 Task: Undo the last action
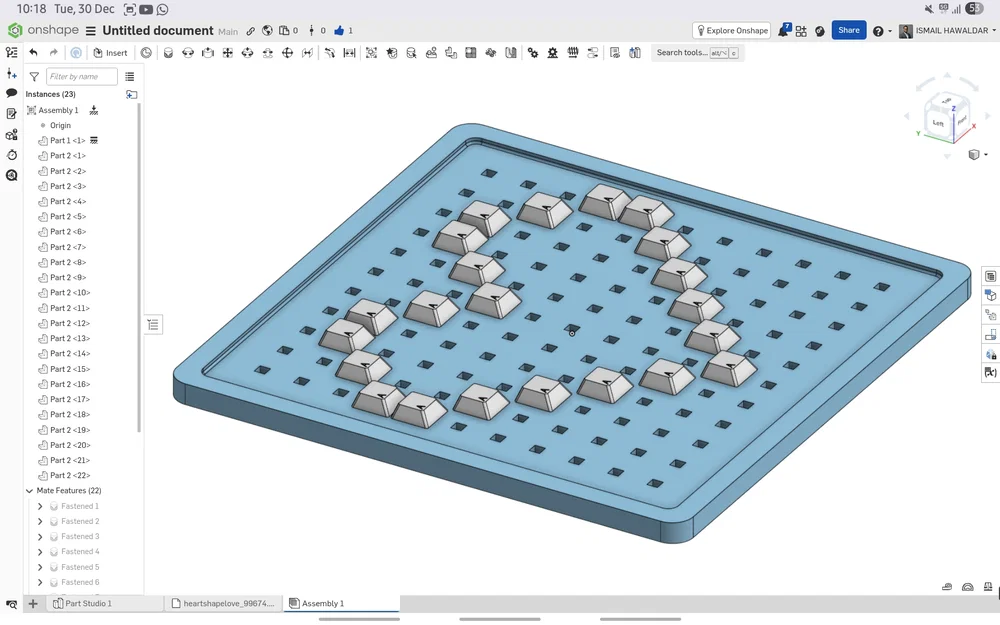click(x=33, y=53)
